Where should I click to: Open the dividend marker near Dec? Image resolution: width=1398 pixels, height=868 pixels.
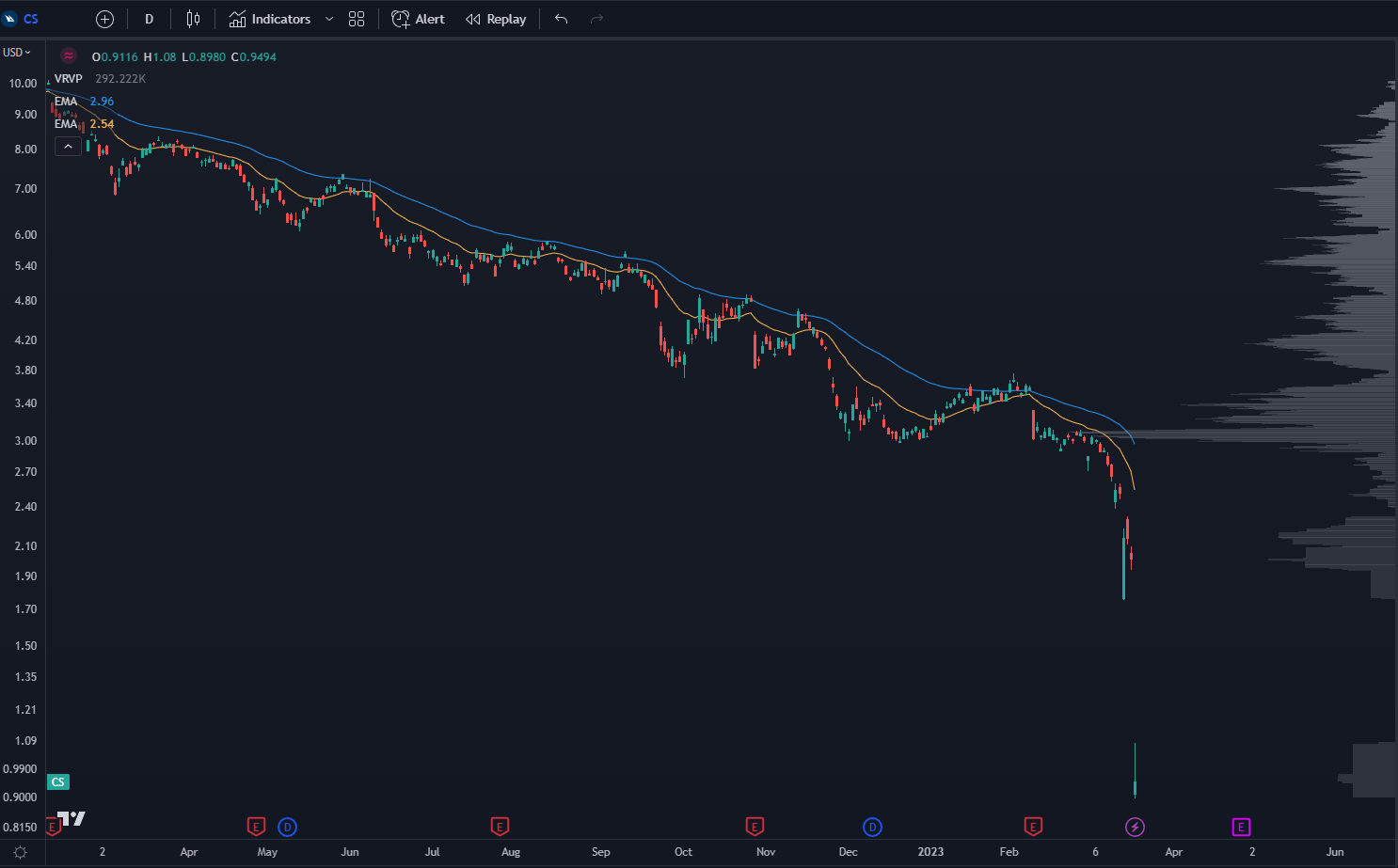tap(872, 827)
